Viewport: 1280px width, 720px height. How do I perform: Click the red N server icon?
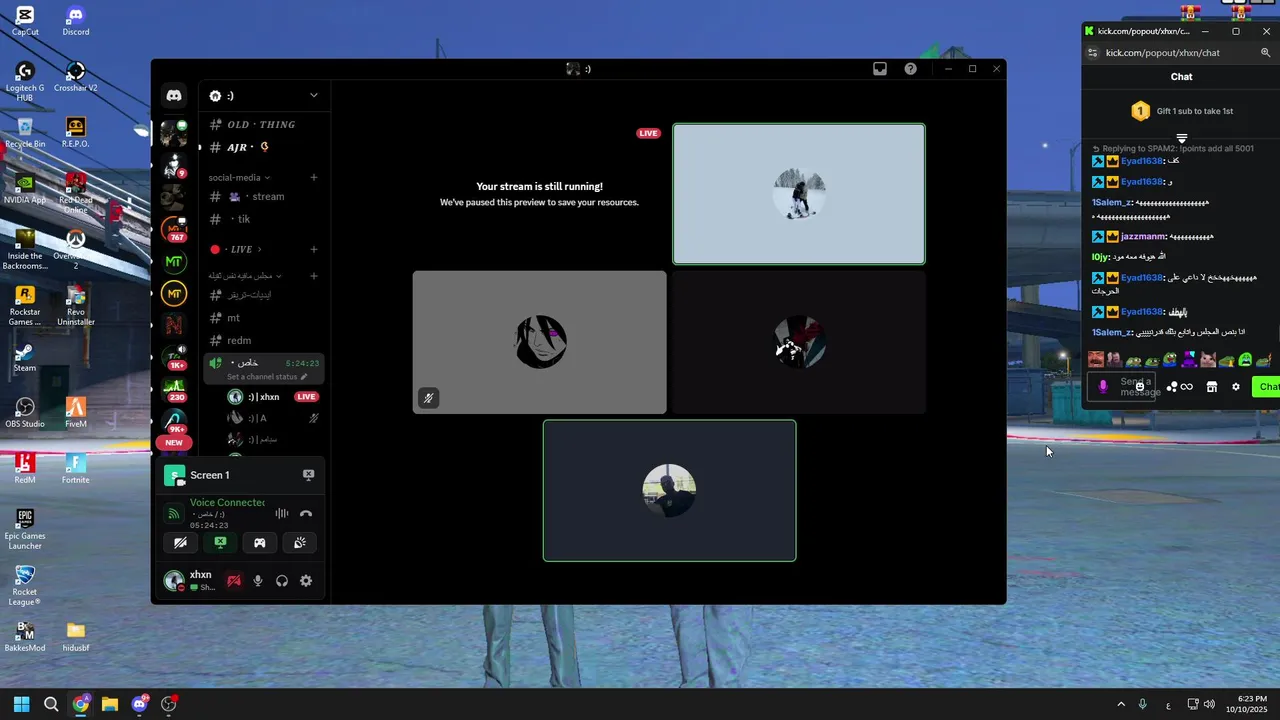pyautogui.click(x=174, y=325)
